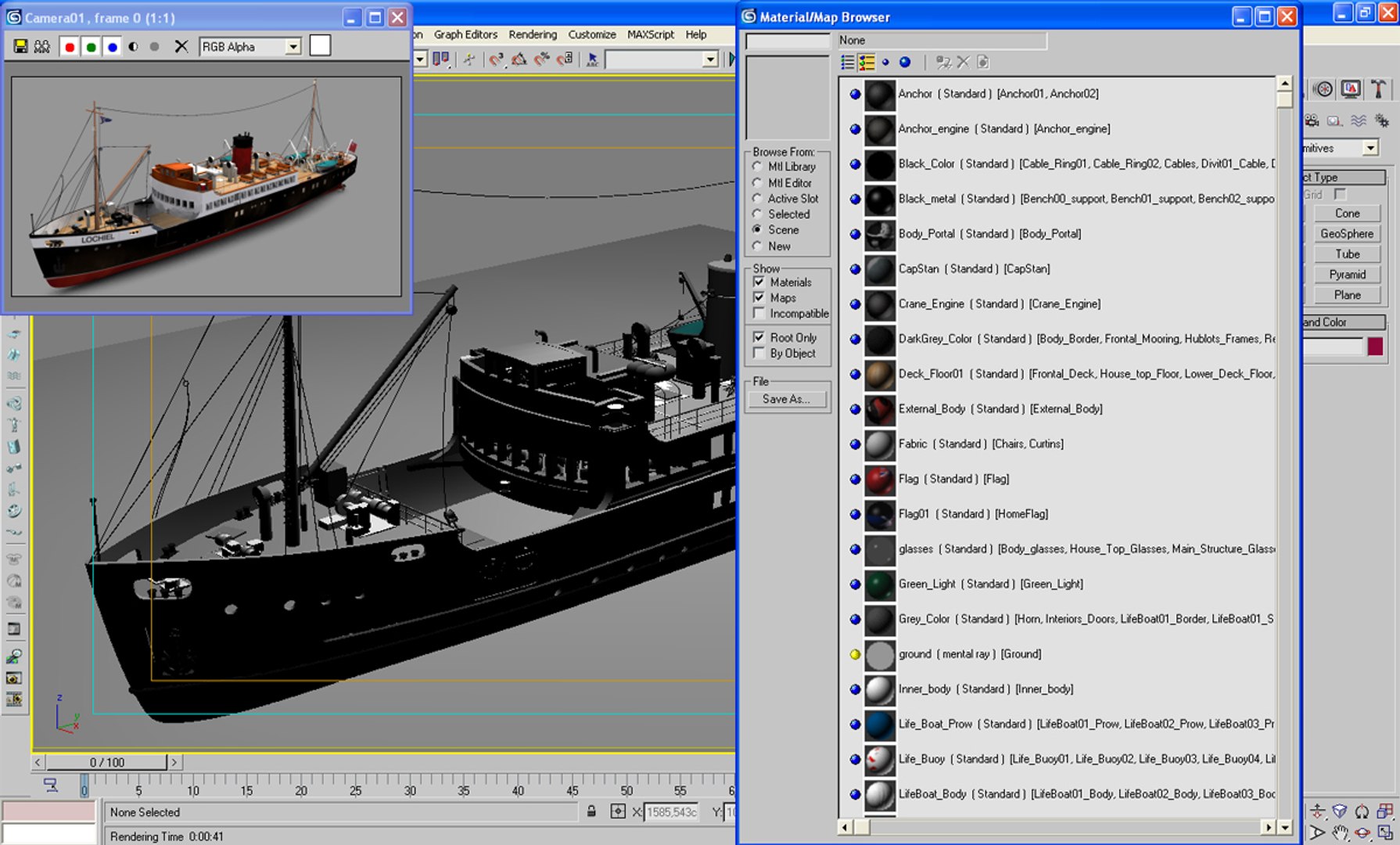Screen dimensions: 1400x845
Task: Choose Active Slot radio option
Action: [757, 199]
